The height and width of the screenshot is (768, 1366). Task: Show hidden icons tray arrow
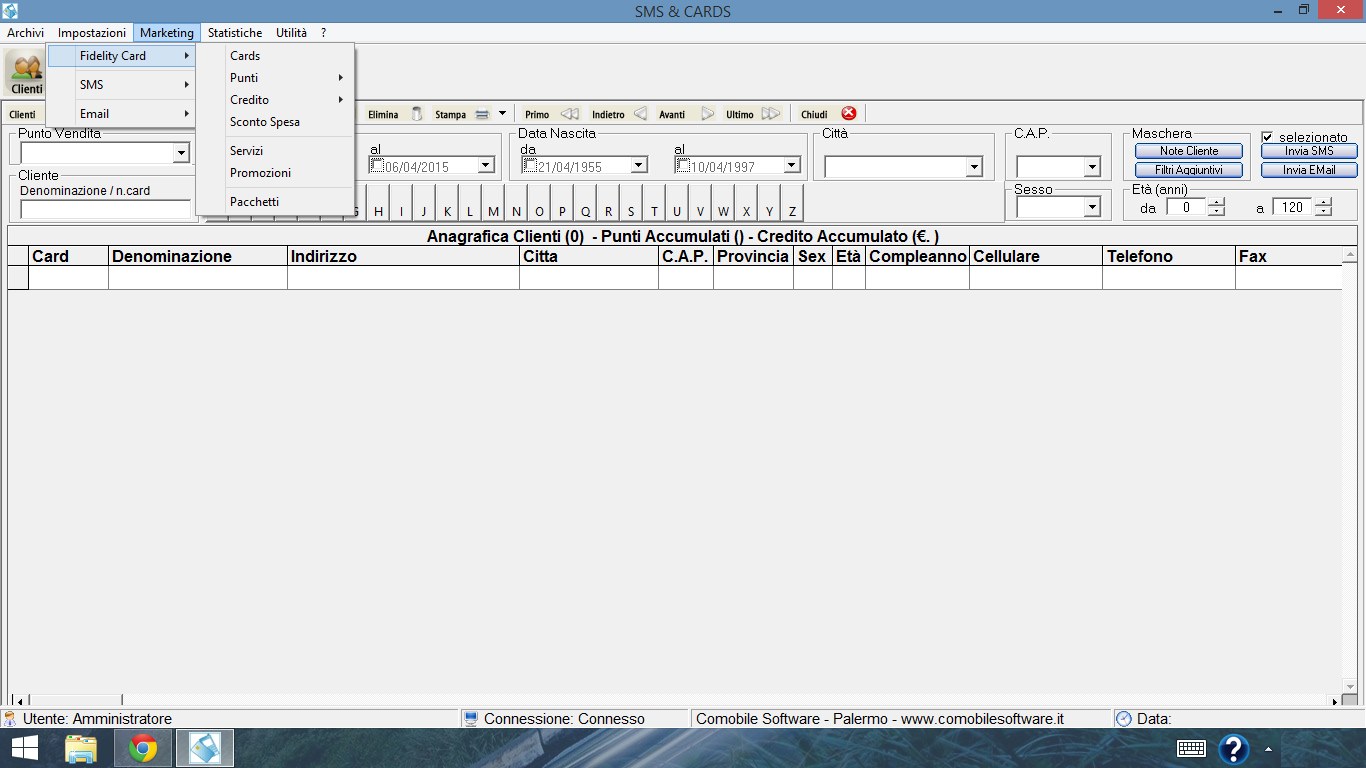click(1269, 748)
